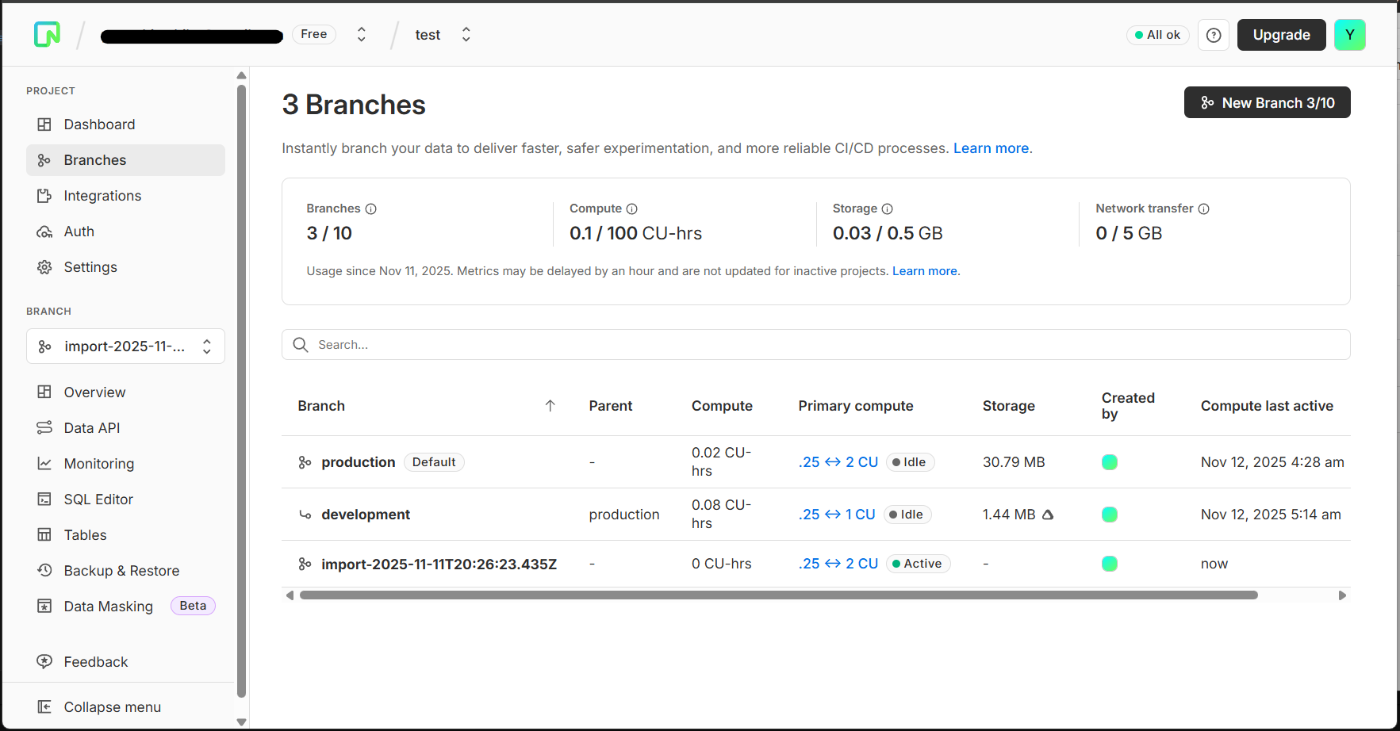Go to SQL Editor in sidebar
1400x731 pixels.
tap(98, 499)
